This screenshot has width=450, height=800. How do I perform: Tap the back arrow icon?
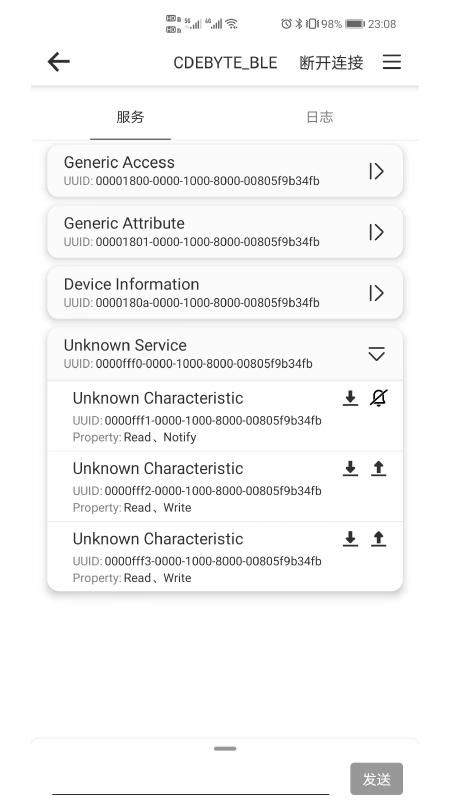pos(59,62)
